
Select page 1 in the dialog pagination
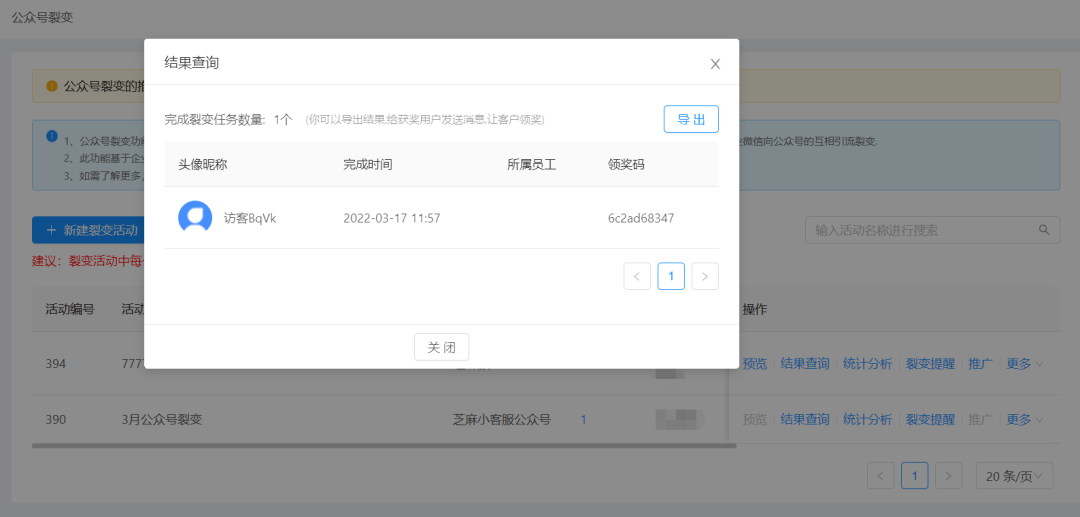tap(671, 276)
